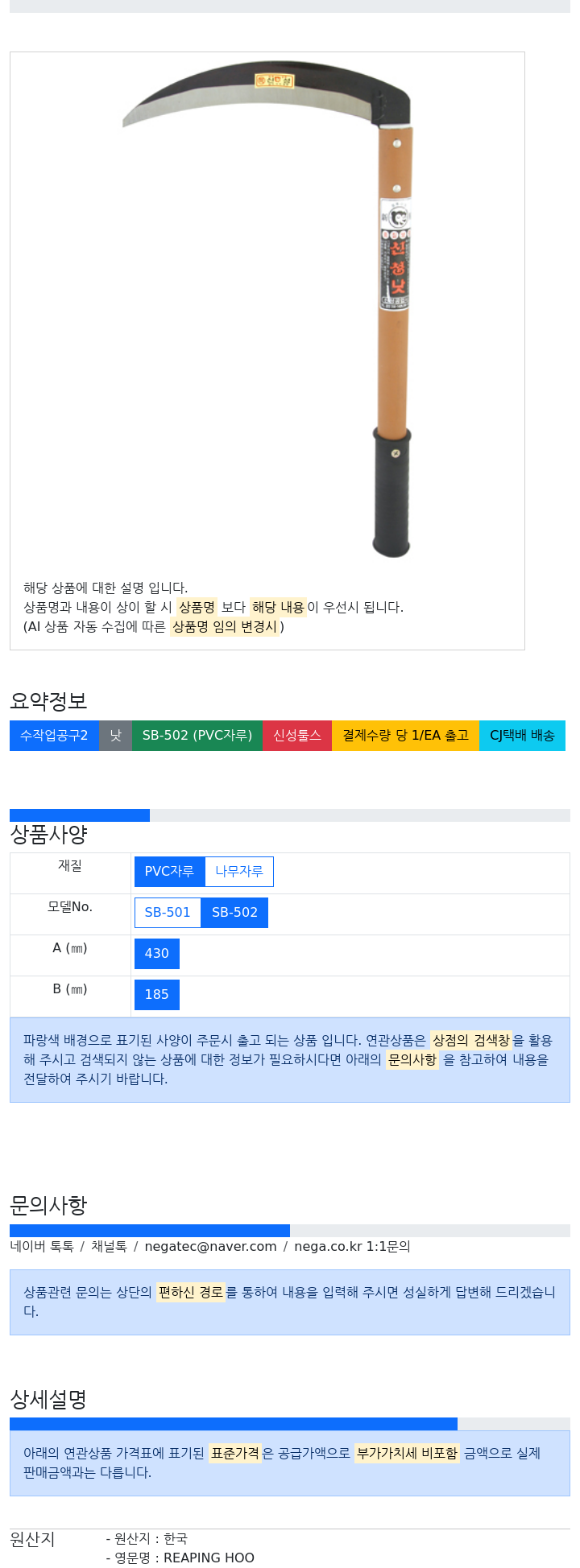Click the blue bar under 상품사양 heading
This screenshot has height=1568, width=580.
tap(80, 815)
